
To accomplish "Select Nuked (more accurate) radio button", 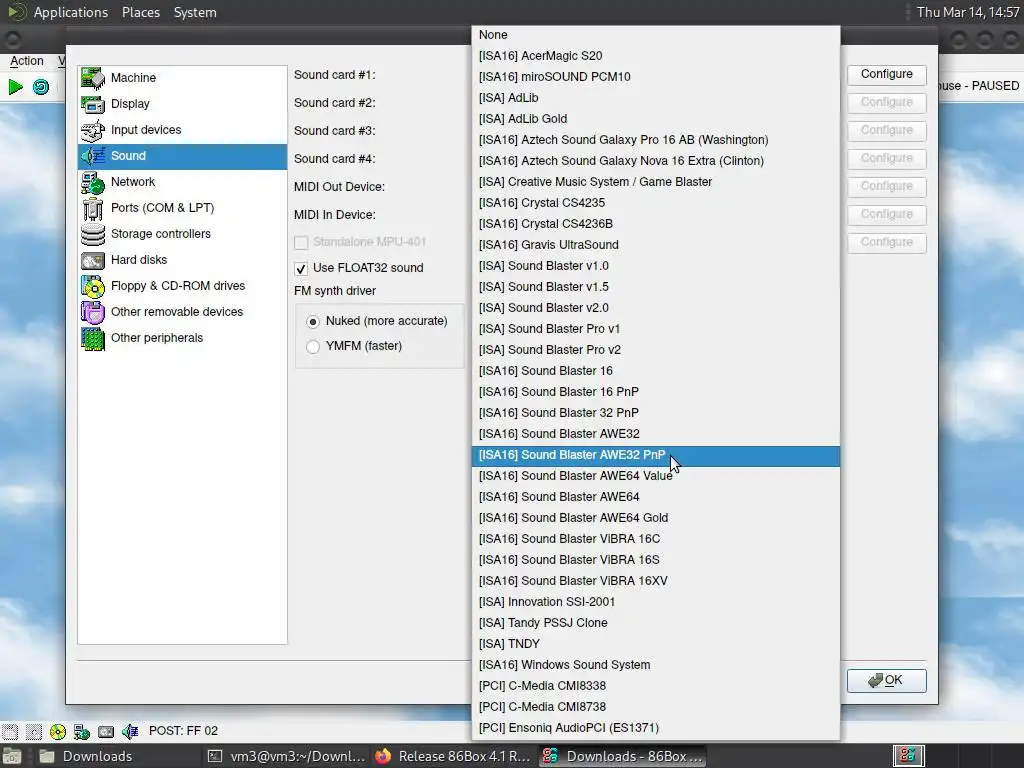I will click(313, 321).
